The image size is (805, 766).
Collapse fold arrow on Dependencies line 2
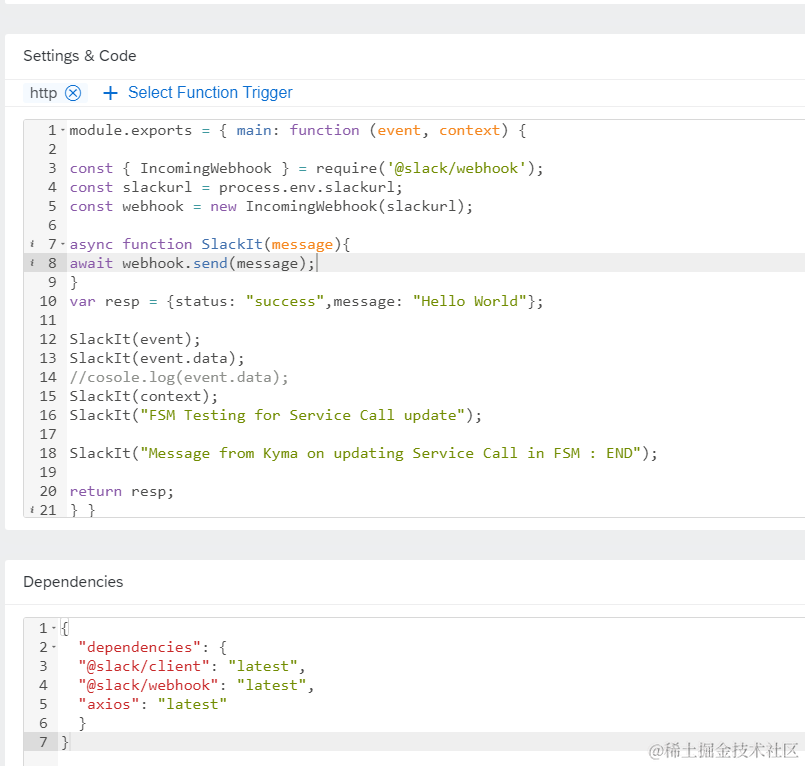click(54, 647)
